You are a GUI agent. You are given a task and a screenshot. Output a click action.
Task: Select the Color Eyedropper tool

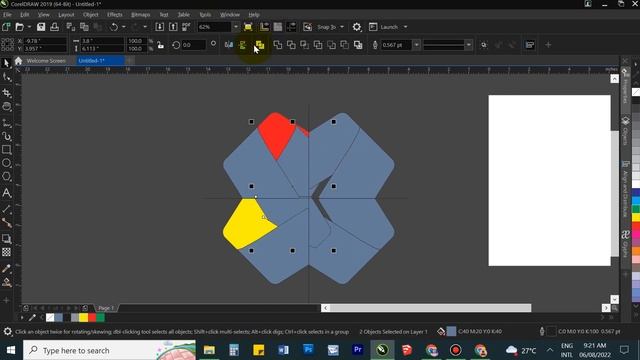(x=7, y=268)
